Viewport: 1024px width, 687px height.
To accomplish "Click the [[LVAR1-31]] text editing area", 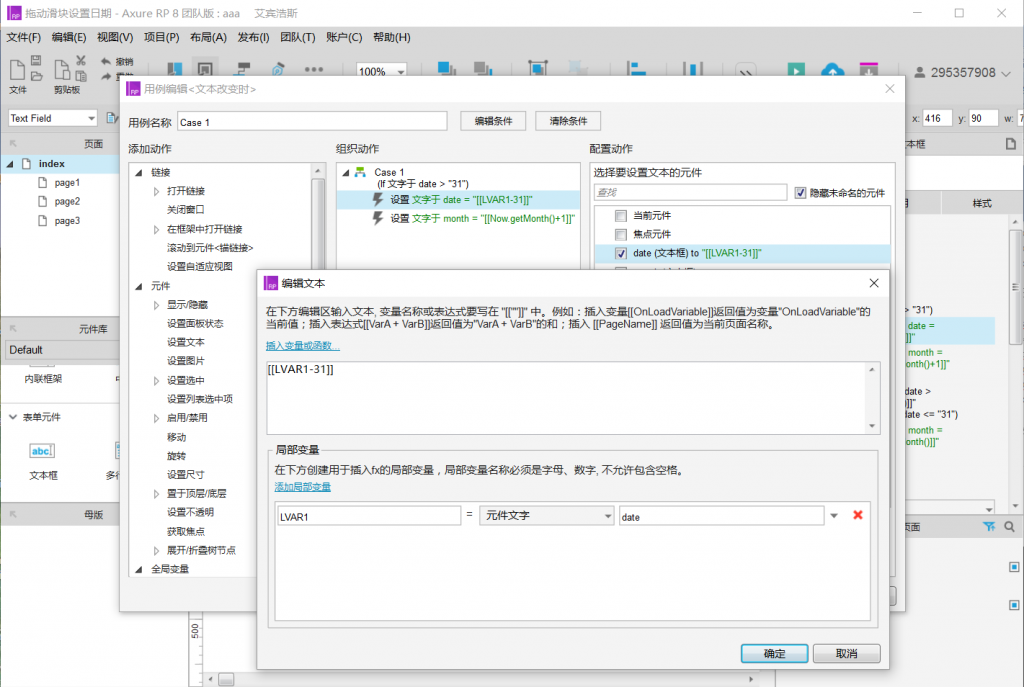I will click(567, 398).
